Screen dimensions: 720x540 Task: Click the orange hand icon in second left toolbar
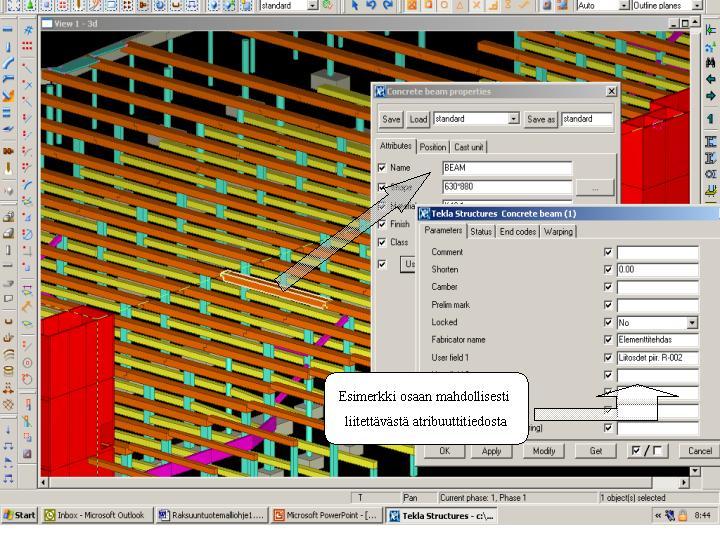[x=28, y=305]
